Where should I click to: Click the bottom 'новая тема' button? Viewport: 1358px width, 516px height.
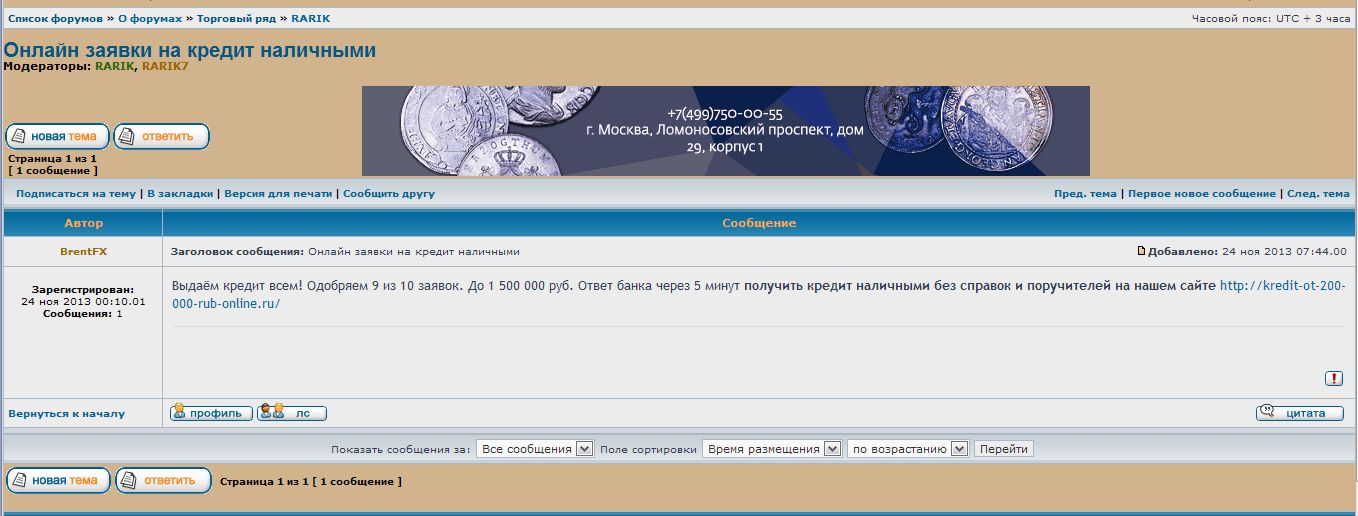coord(58,481)
